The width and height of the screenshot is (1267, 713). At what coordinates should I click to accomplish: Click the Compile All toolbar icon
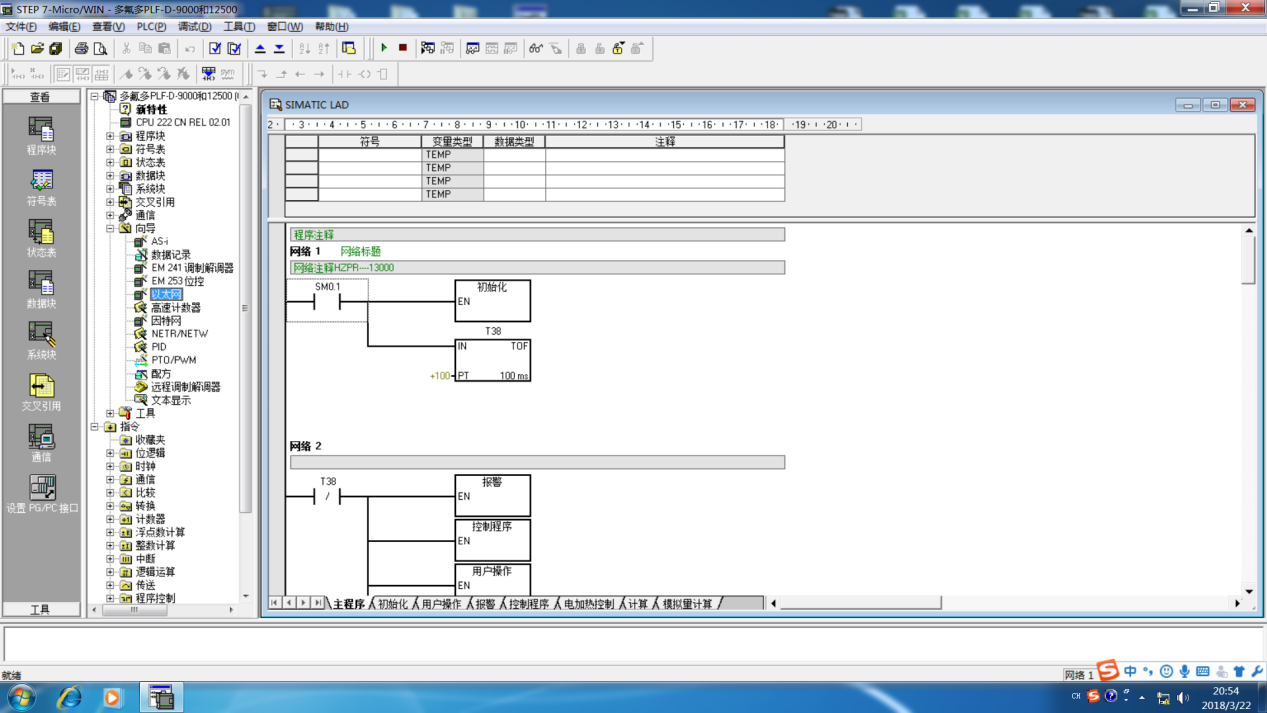pyautogui.click(x=234, y=48)
